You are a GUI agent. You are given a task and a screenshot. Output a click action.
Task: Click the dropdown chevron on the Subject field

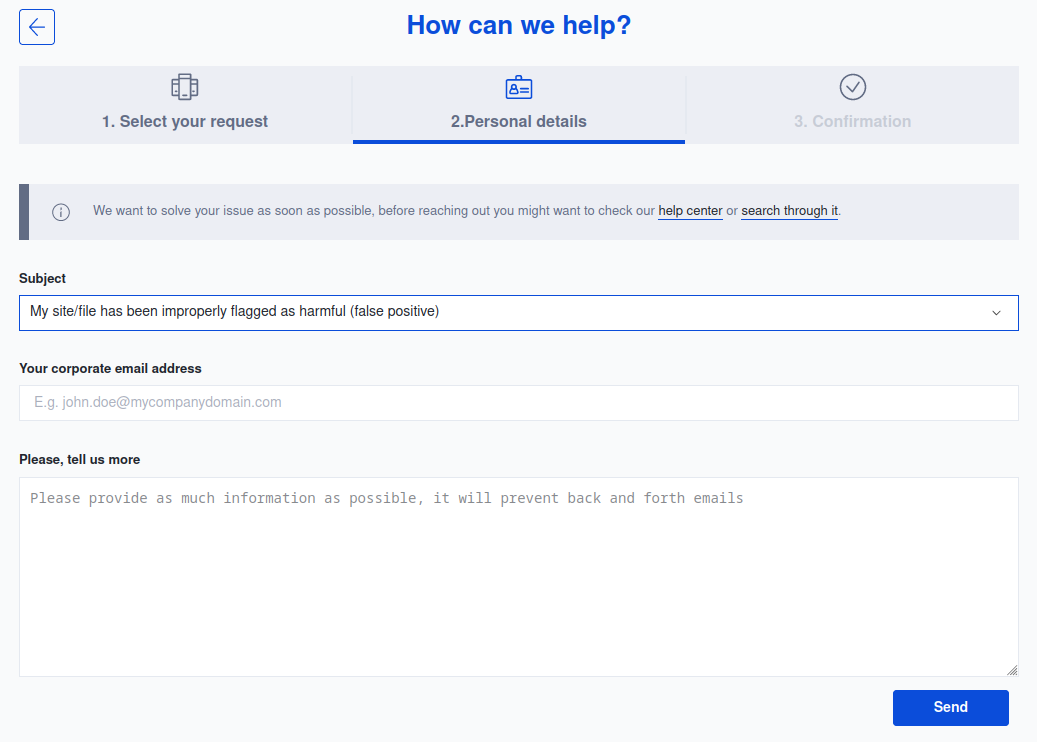pos(996,312)
